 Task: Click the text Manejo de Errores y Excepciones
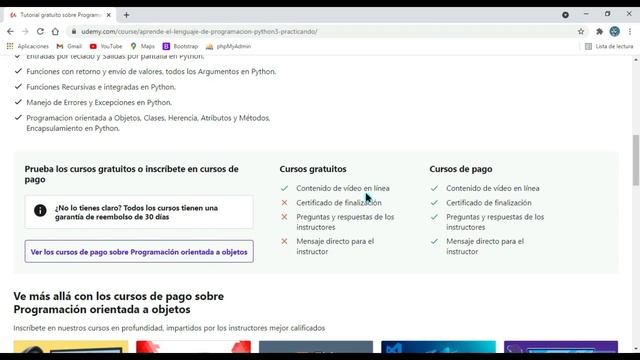(x=99, y=102)
